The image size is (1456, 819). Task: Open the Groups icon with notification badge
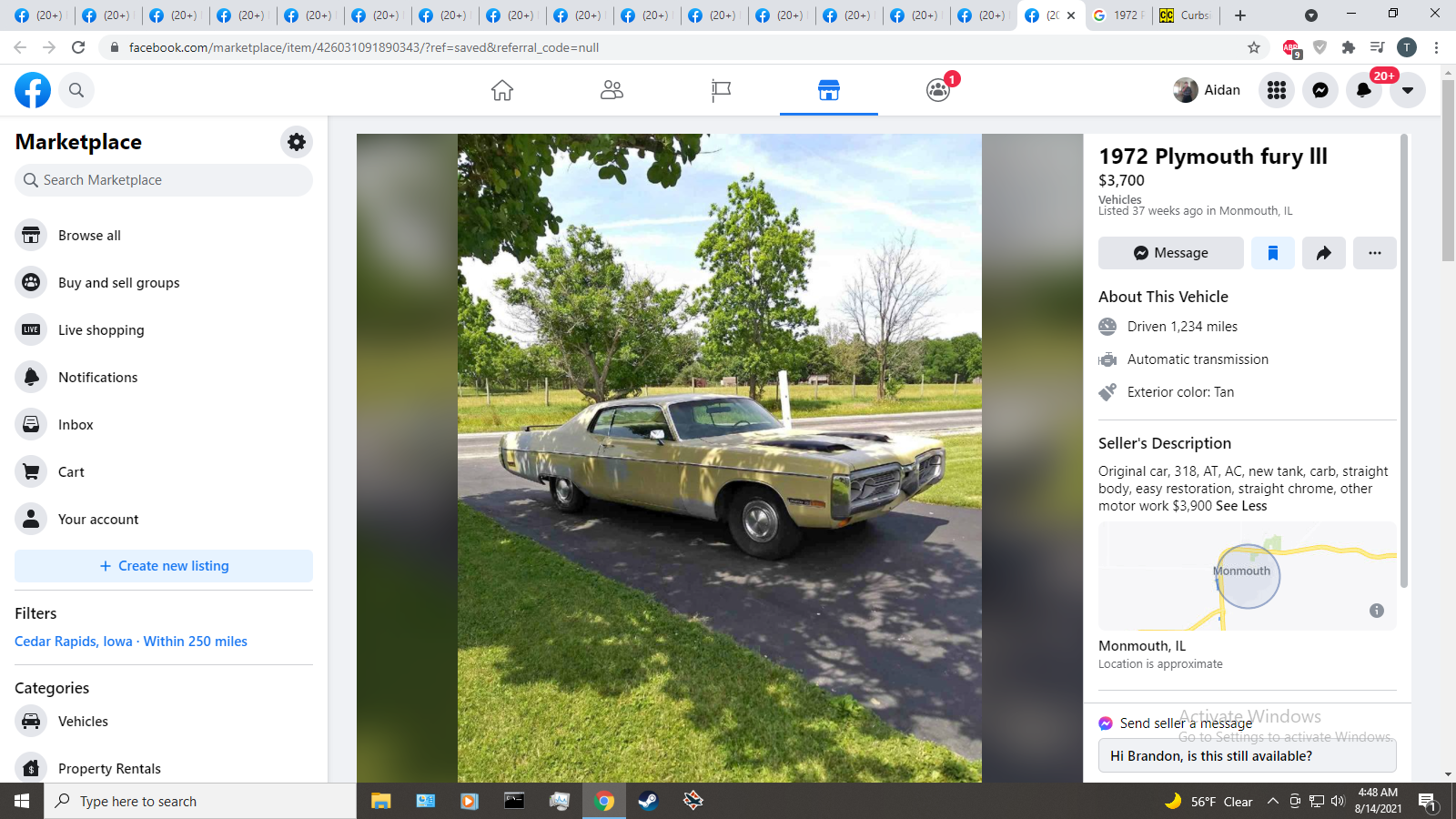coord(938,90)
